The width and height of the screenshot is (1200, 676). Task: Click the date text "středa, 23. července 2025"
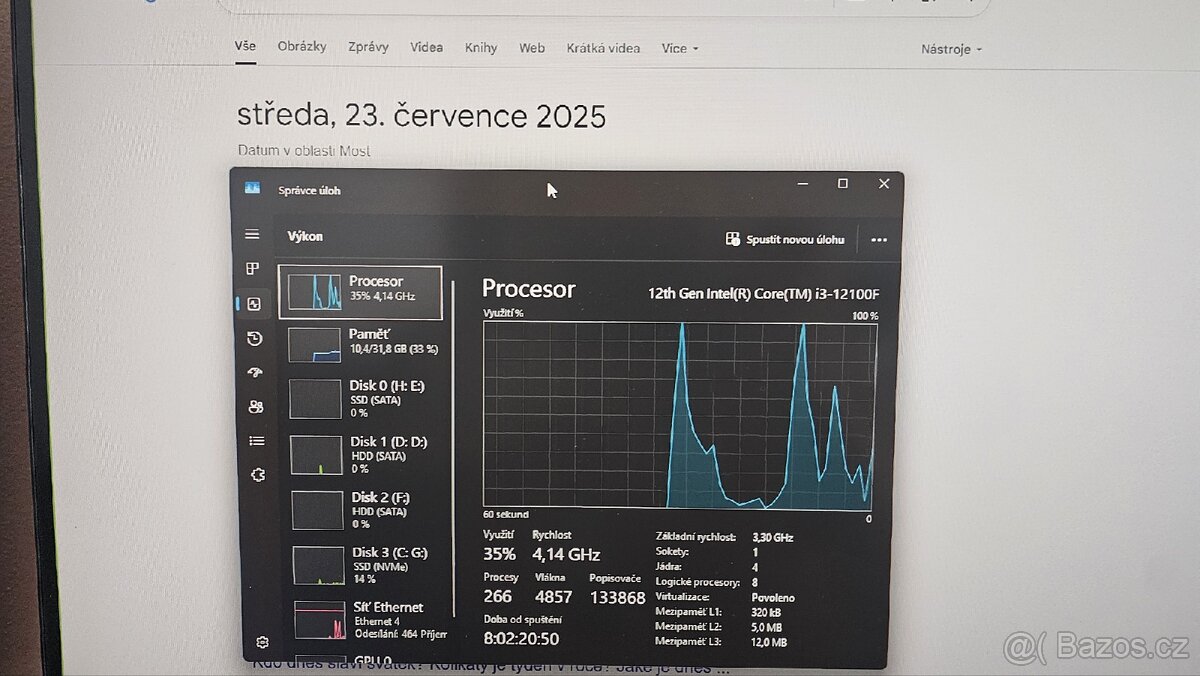click(x=421, y=116)
